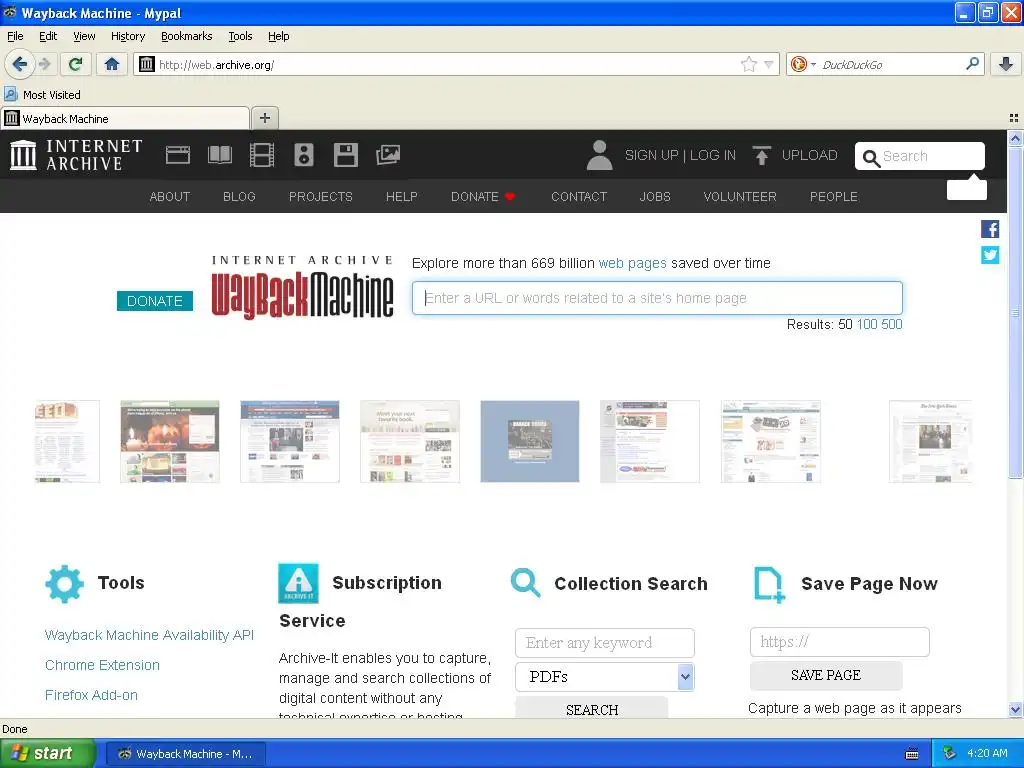Open a new tab with plus button
Image resolution: width=1024 pixels, height=768 pixels.
tap(264, 118)
